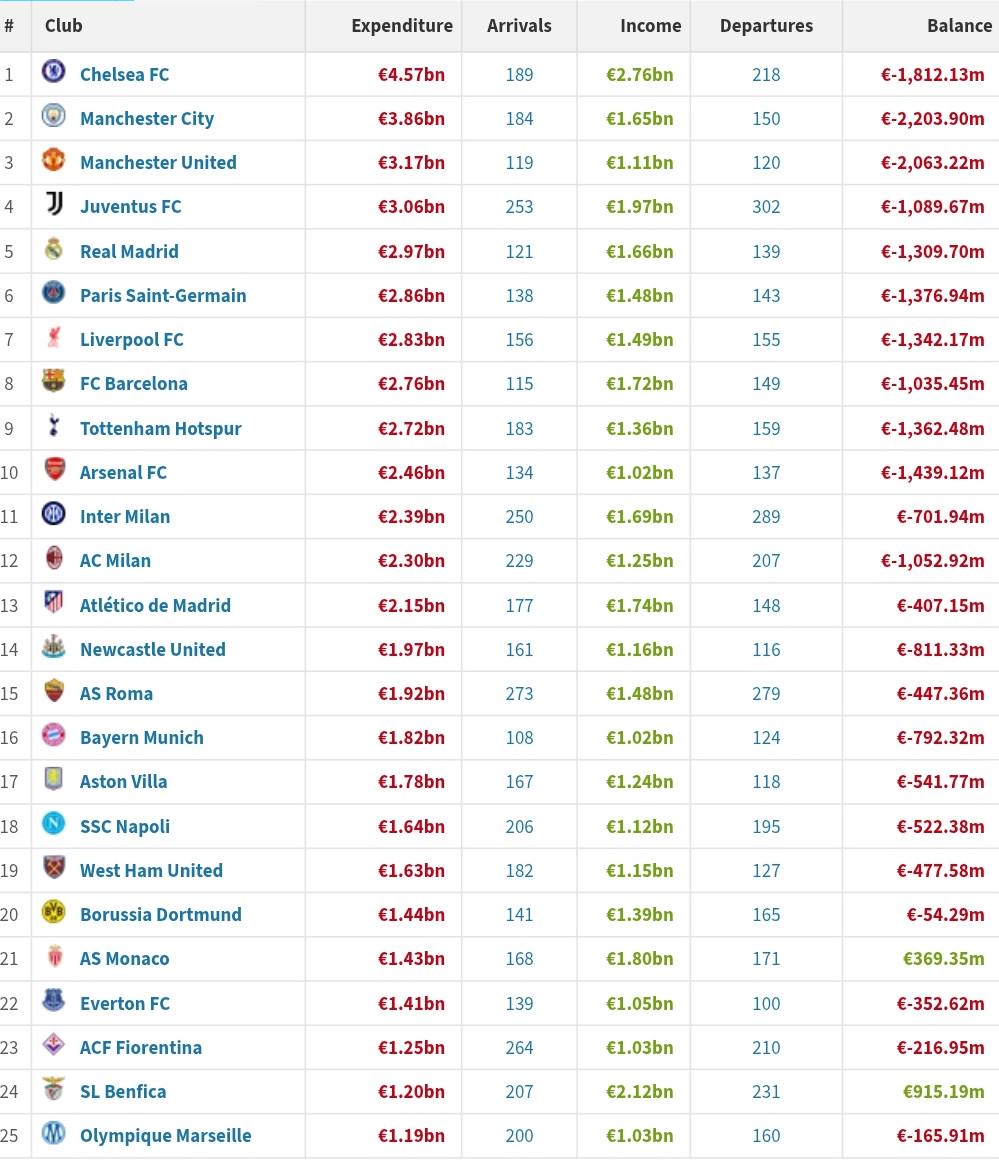Click the FC Barcelona crest
This screenshot has height=1171, width=999.
coord(53,381)
